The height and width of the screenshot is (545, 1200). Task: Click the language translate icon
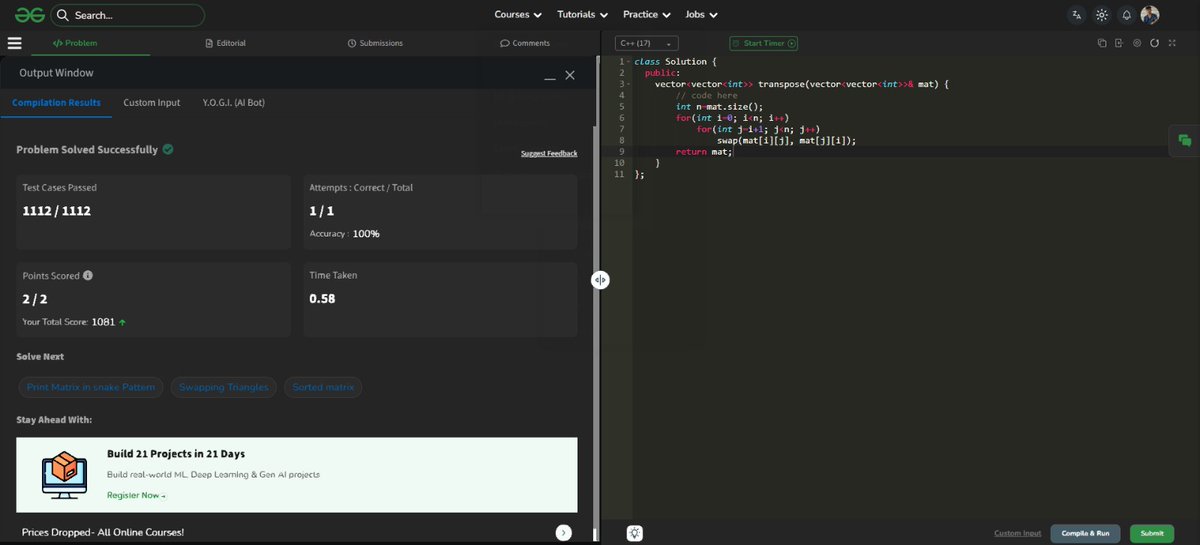click(1077, 15)
